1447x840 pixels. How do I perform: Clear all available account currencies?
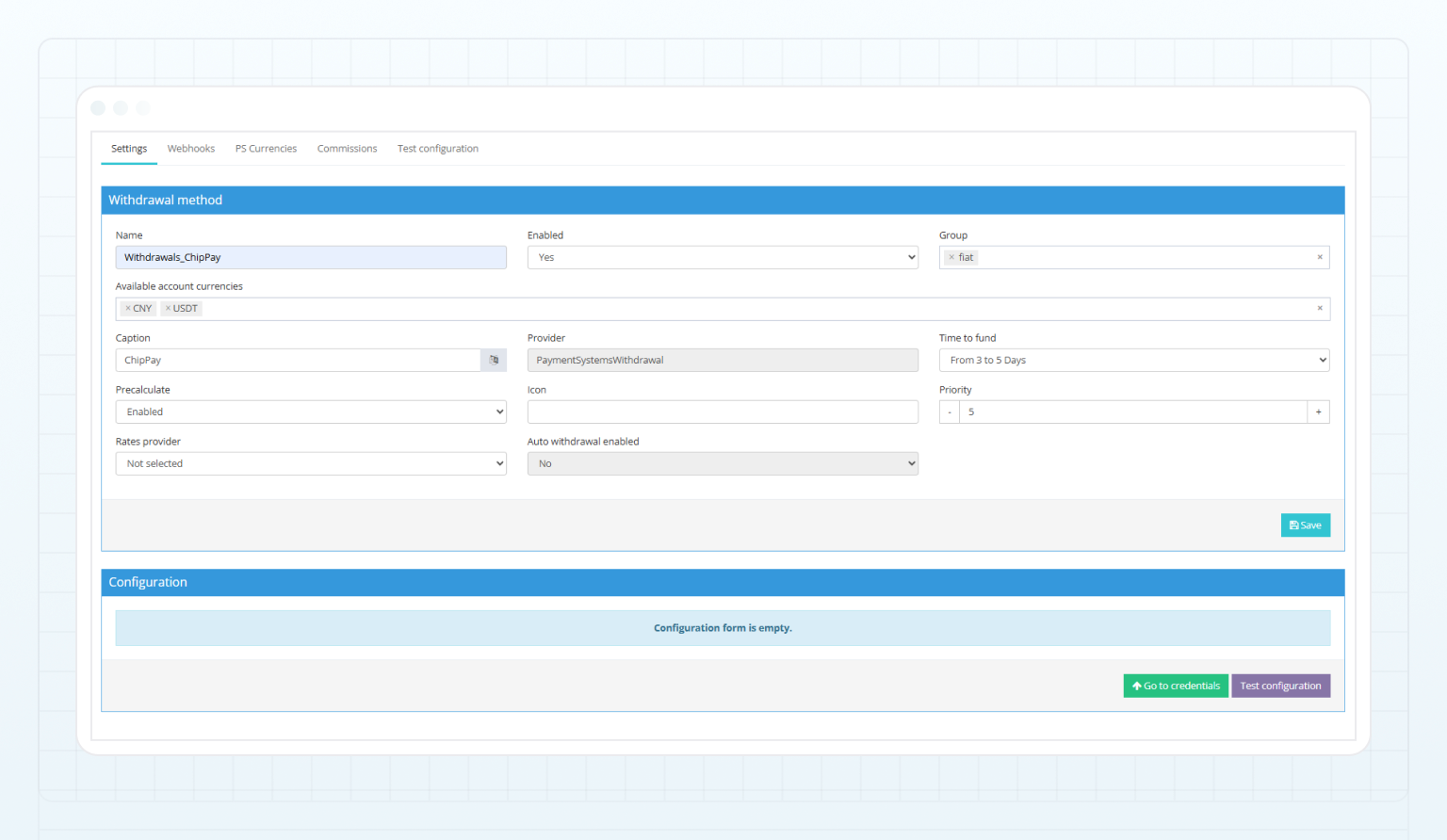pyautogui.click(x=1320, y=308)
